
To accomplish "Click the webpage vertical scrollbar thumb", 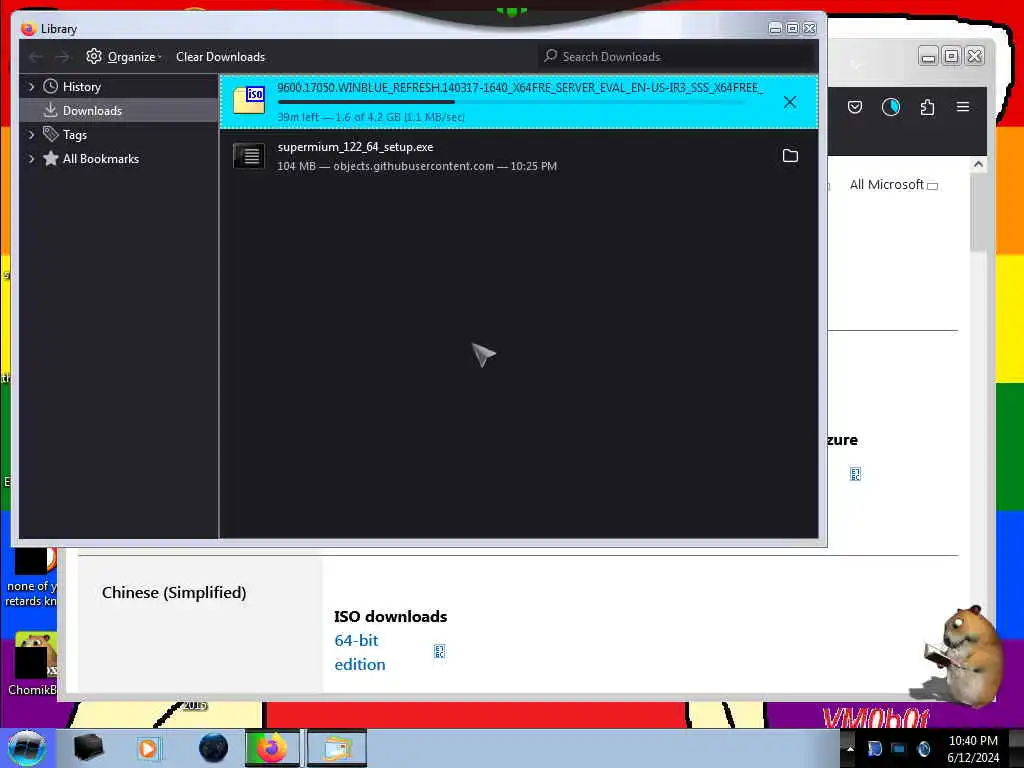I will 978,212.
